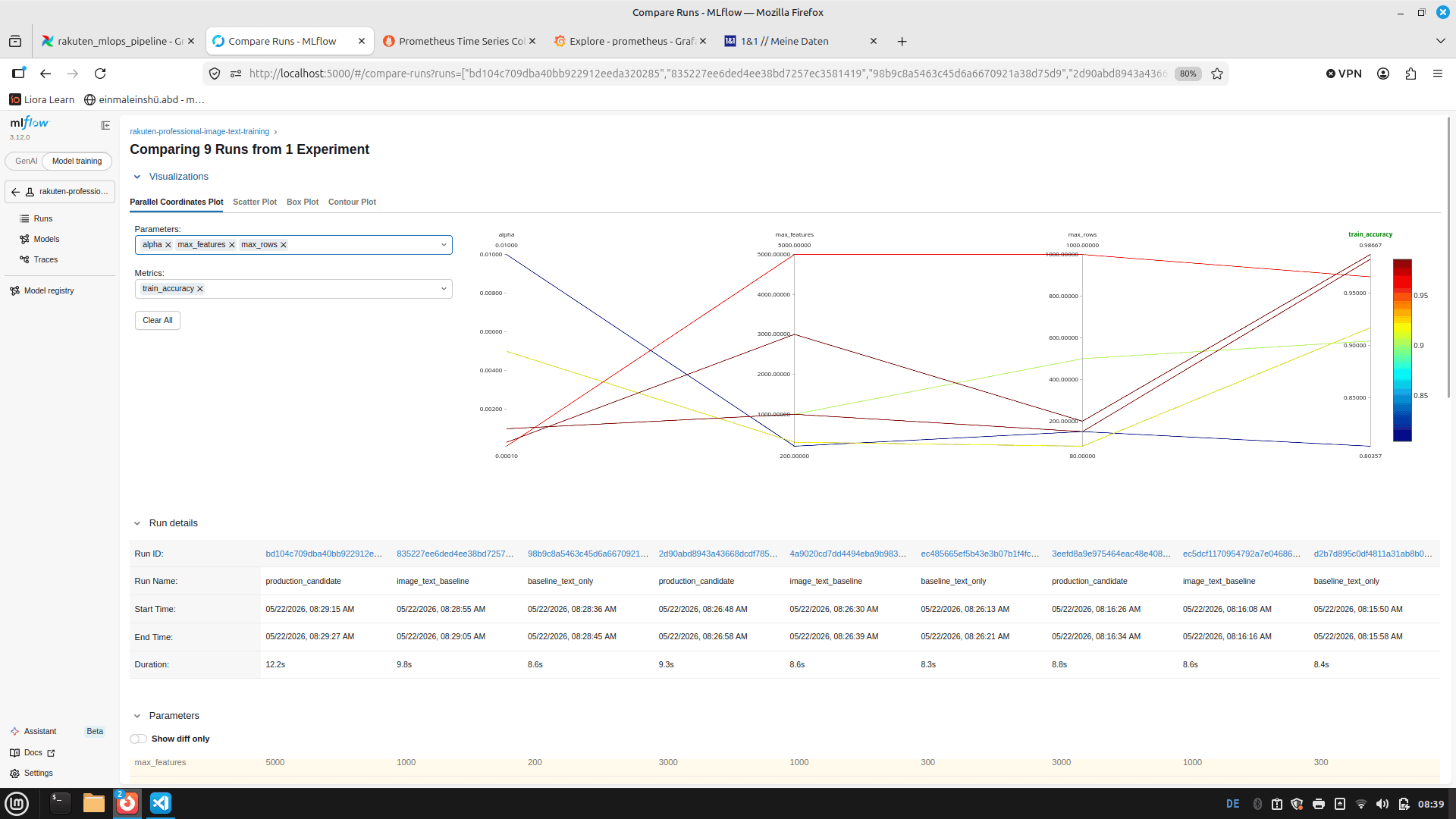The width and height of the screenshot is (1456, 819).
Task: Reload the page with browser refresh icon
Action: click(100, 74)
